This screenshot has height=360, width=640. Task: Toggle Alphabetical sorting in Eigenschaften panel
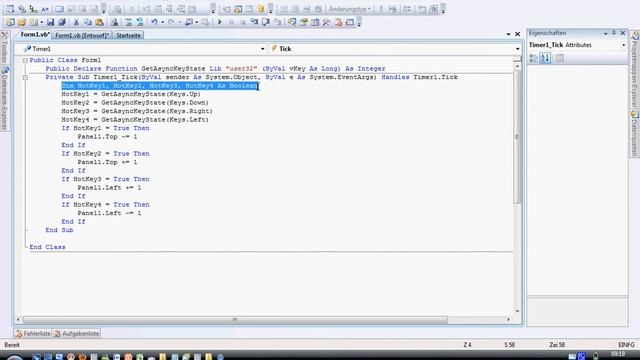point(545,58)
